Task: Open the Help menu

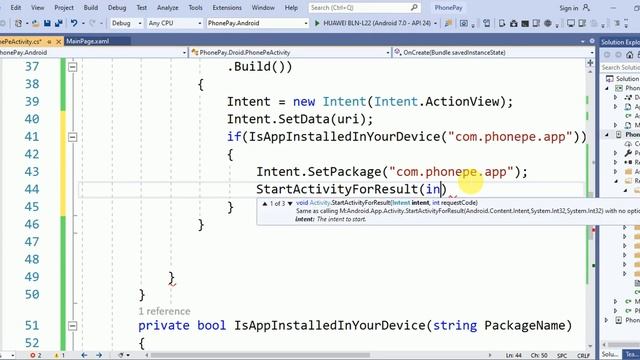Action: pos(291,7)
